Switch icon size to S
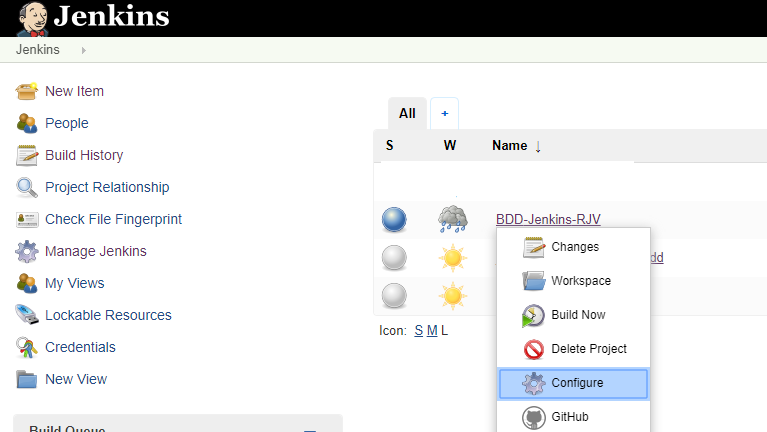 tap(419, 331)
